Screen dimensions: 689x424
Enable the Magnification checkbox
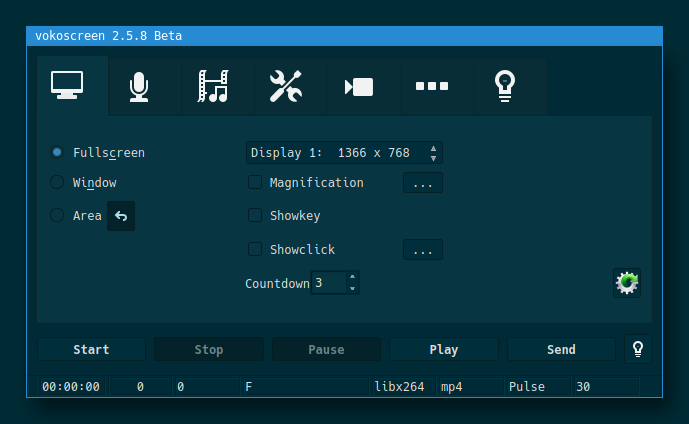(x=255, y=183)
